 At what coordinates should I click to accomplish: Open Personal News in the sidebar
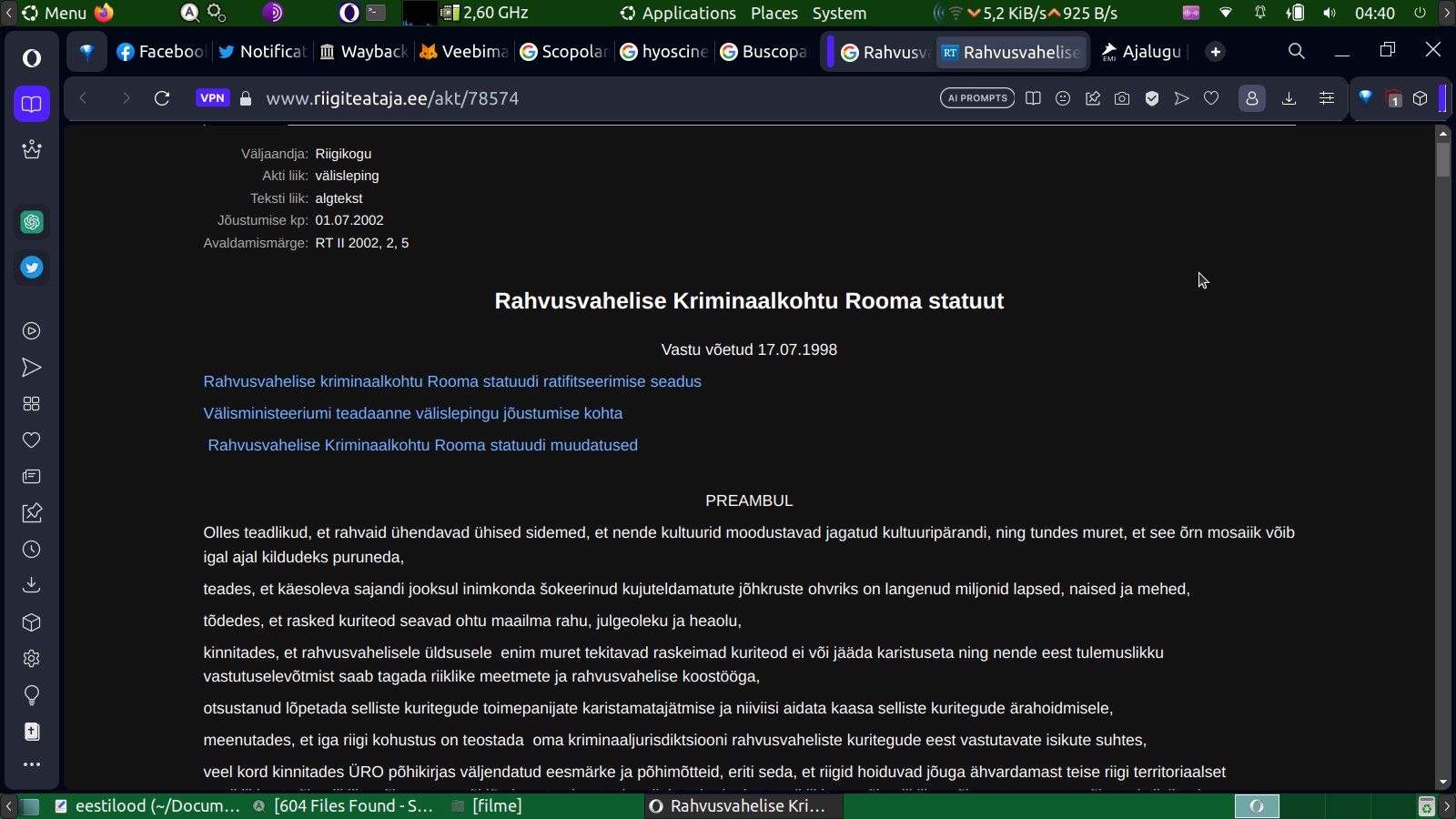point(32,477)
